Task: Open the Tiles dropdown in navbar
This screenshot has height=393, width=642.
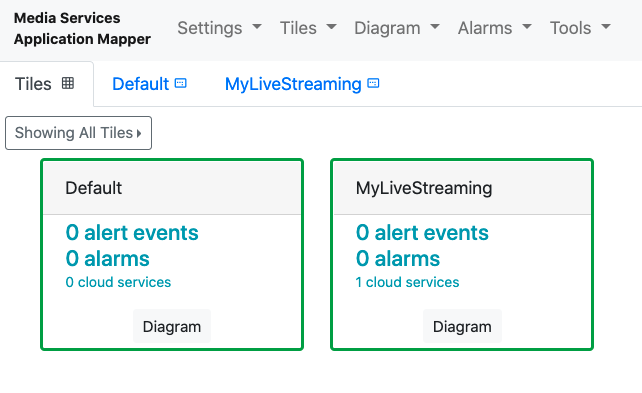Action: pyautogui.click(x=308, y=28)
